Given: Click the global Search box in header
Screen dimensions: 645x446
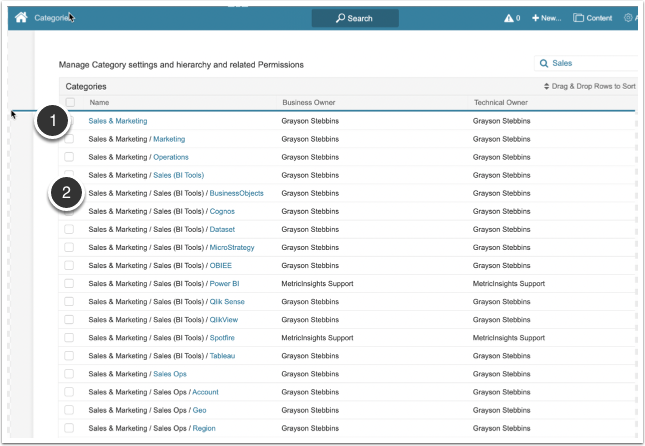Looking at the screenshot, I should [x=354, y=18].
